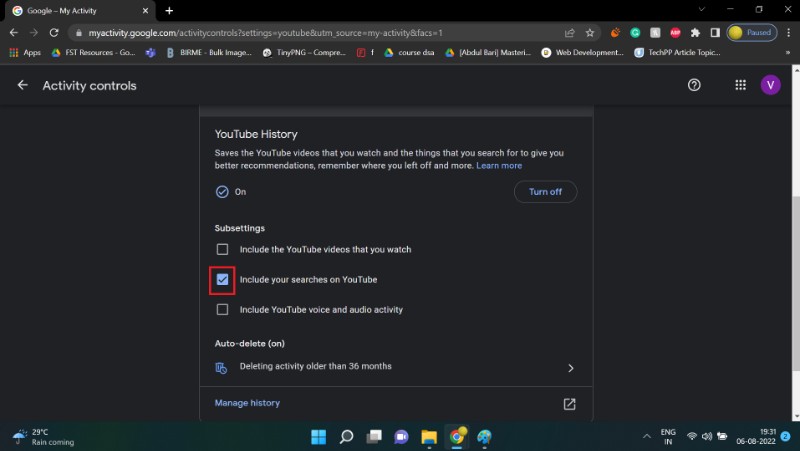This screenshot has width=800, height=451.
Task: Select the Google – My Activity tab
Action: point(79,11)
